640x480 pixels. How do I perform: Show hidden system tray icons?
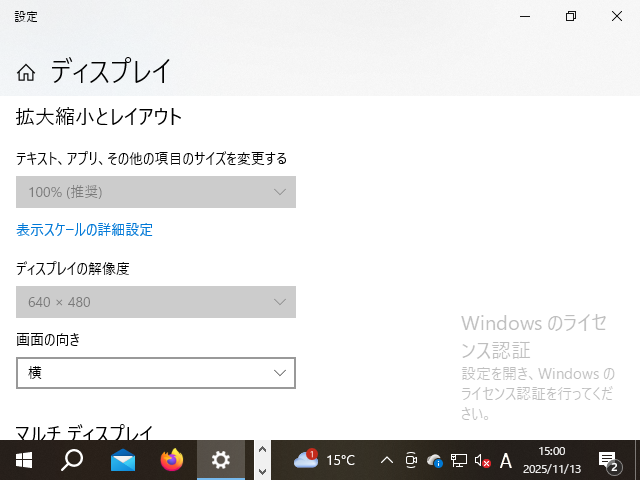(x=387, y=461)
